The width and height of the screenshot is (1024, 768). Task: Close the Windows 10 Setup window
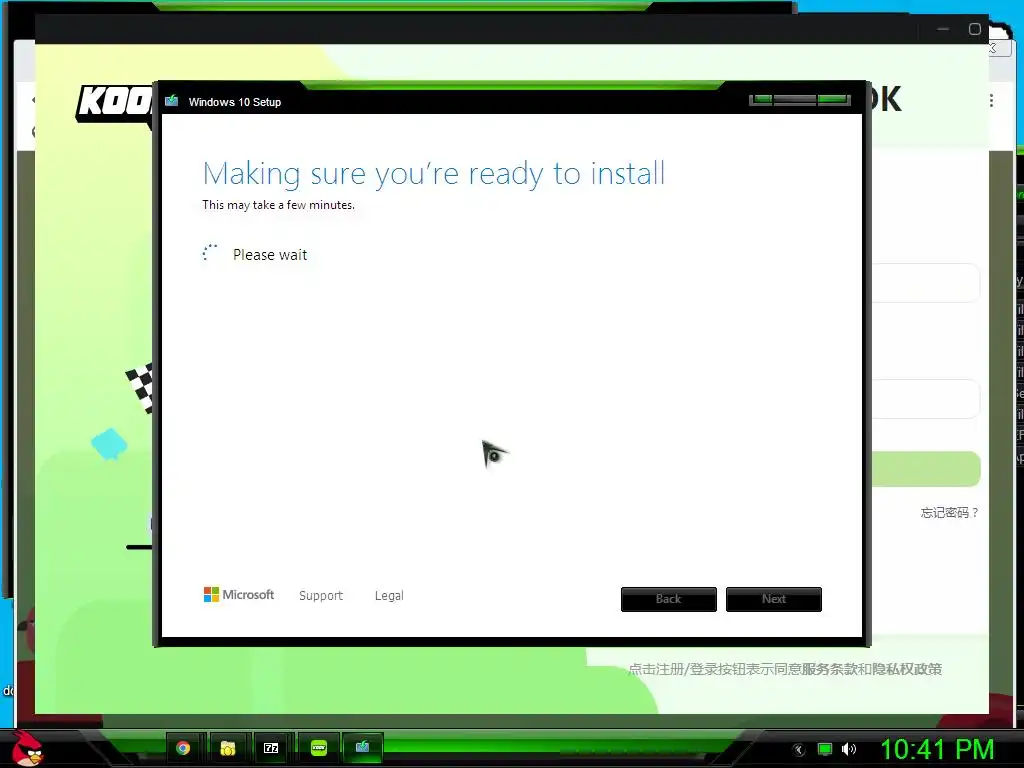pyautogui.click(x=834, y=100)
